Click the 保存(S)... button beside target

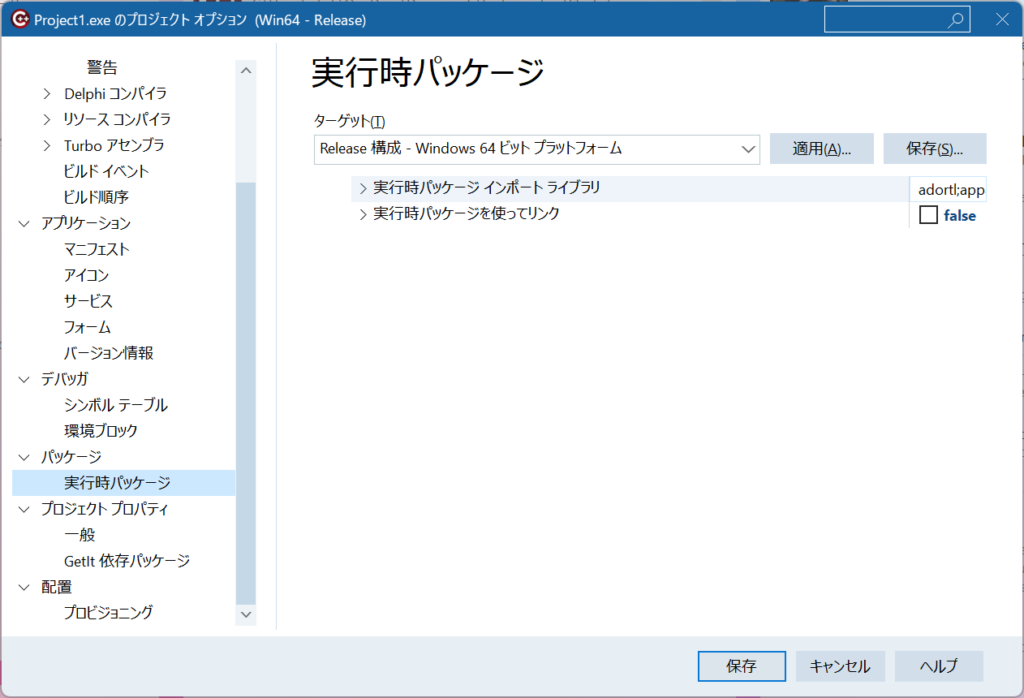[x=934, y=149]
